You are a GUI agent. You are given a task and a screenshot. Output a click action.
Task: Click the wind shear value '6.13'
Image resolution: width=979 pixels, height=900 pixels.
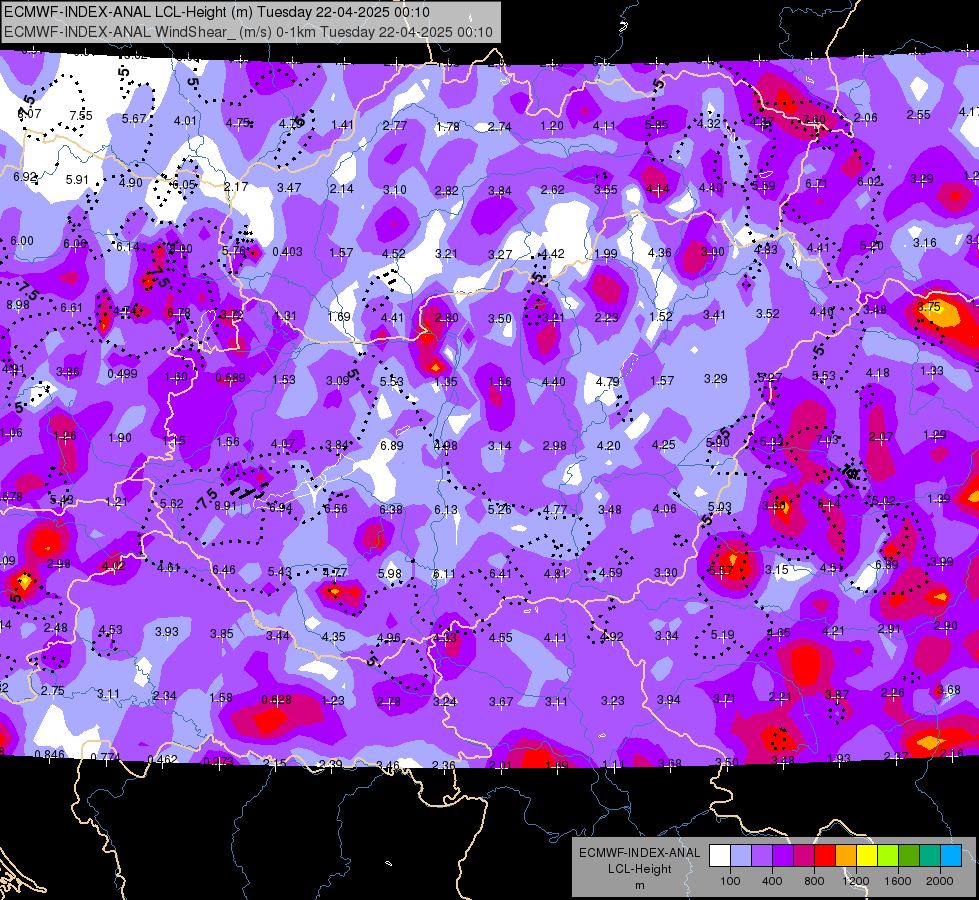coord(446,510)
